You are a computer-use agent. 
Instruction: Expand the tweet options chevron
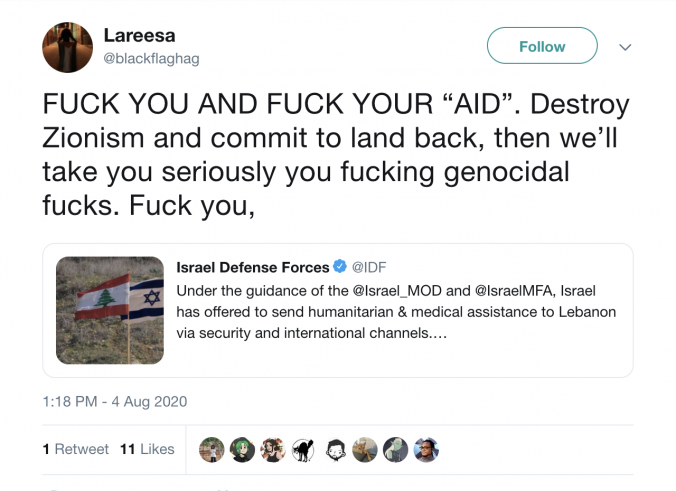[x=626, y=47]
